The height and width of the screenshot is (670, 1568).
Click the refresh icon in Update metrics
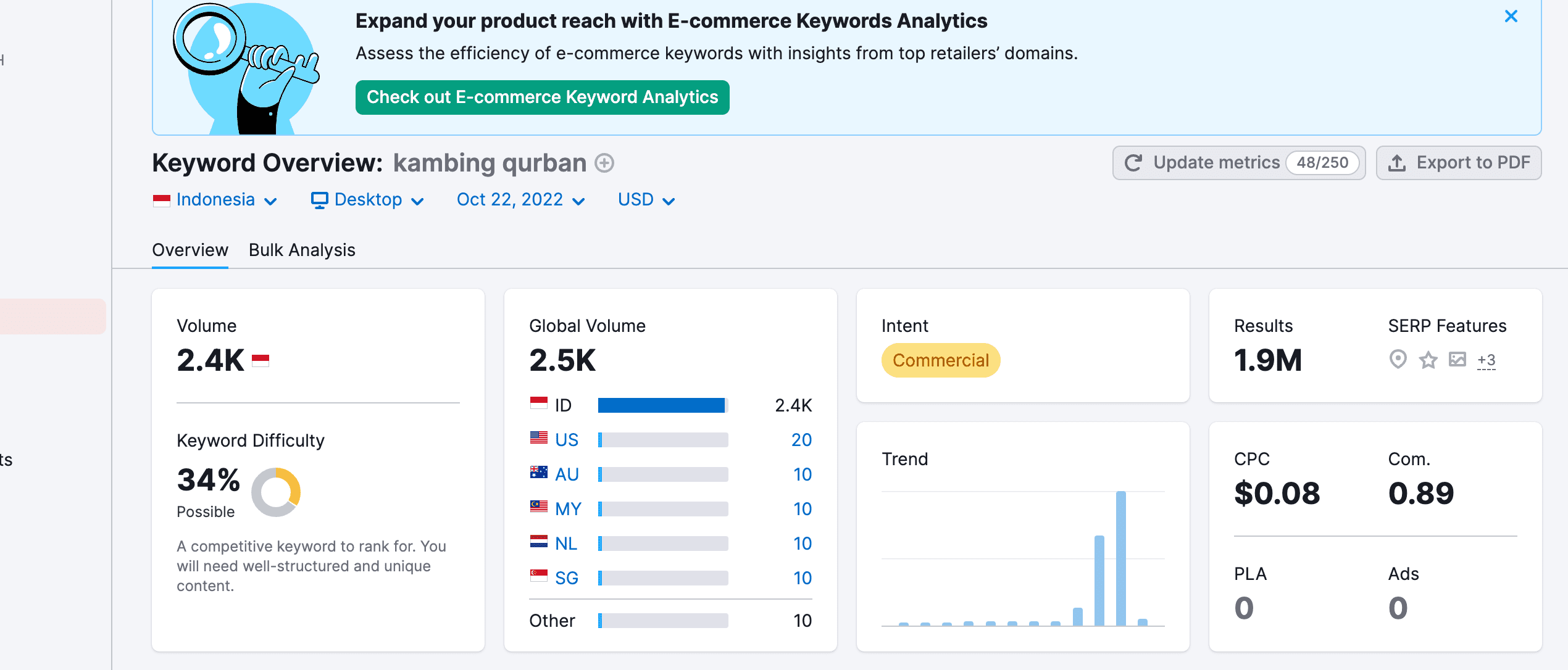click(x=1133, y=163)
